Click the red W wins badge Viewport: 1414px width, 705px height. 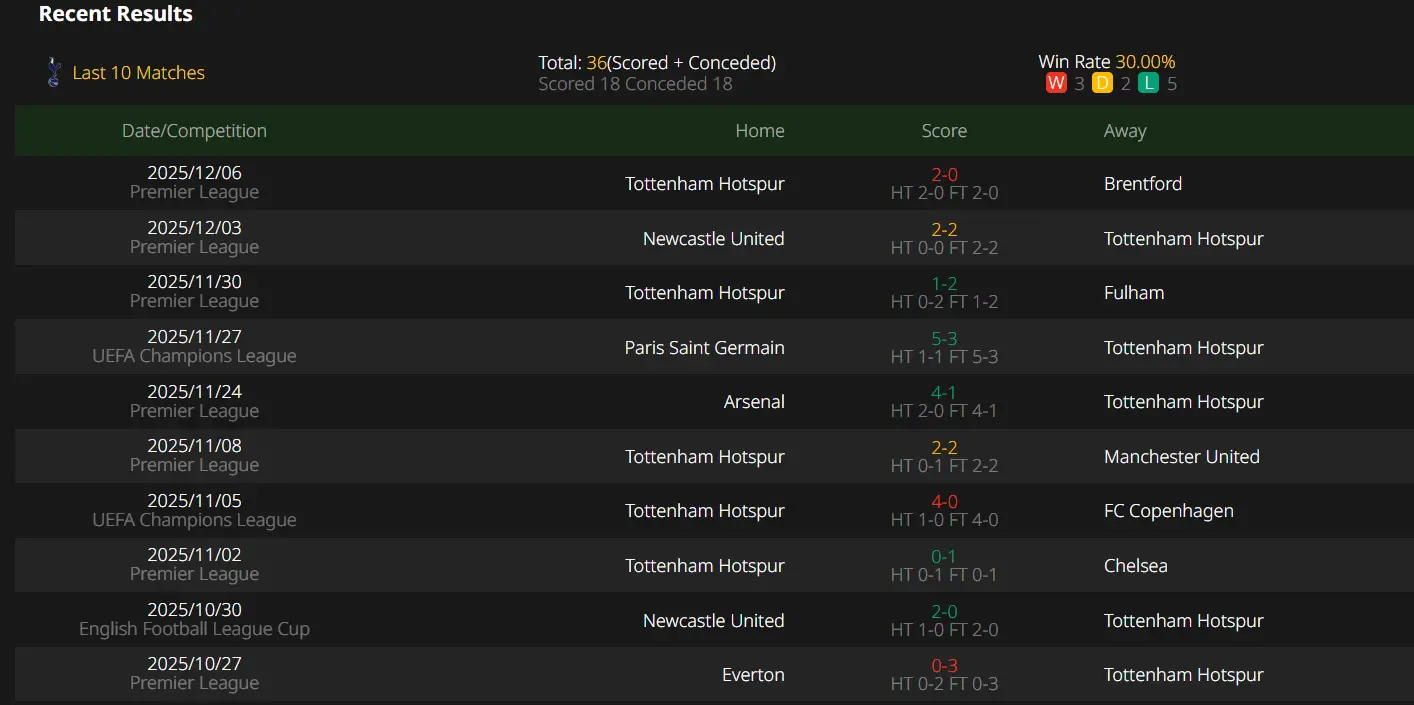(x=1056, y=84)
